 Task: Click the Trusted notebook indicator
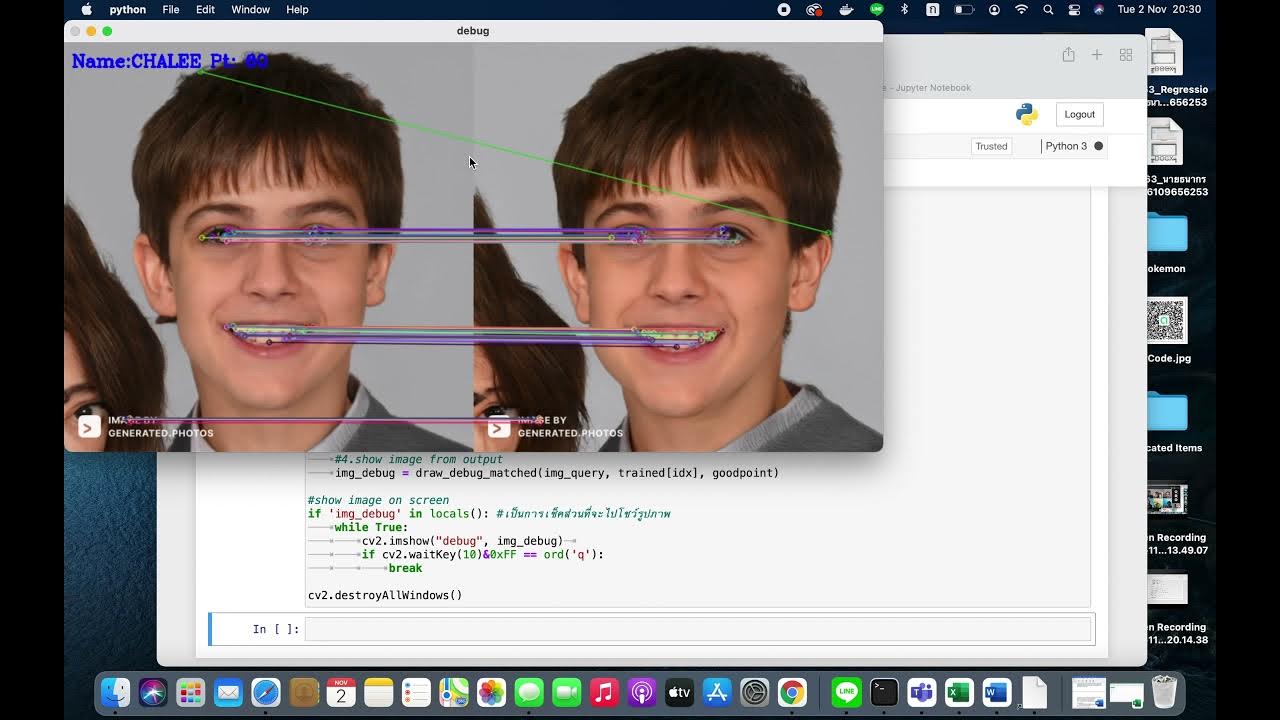991,146
